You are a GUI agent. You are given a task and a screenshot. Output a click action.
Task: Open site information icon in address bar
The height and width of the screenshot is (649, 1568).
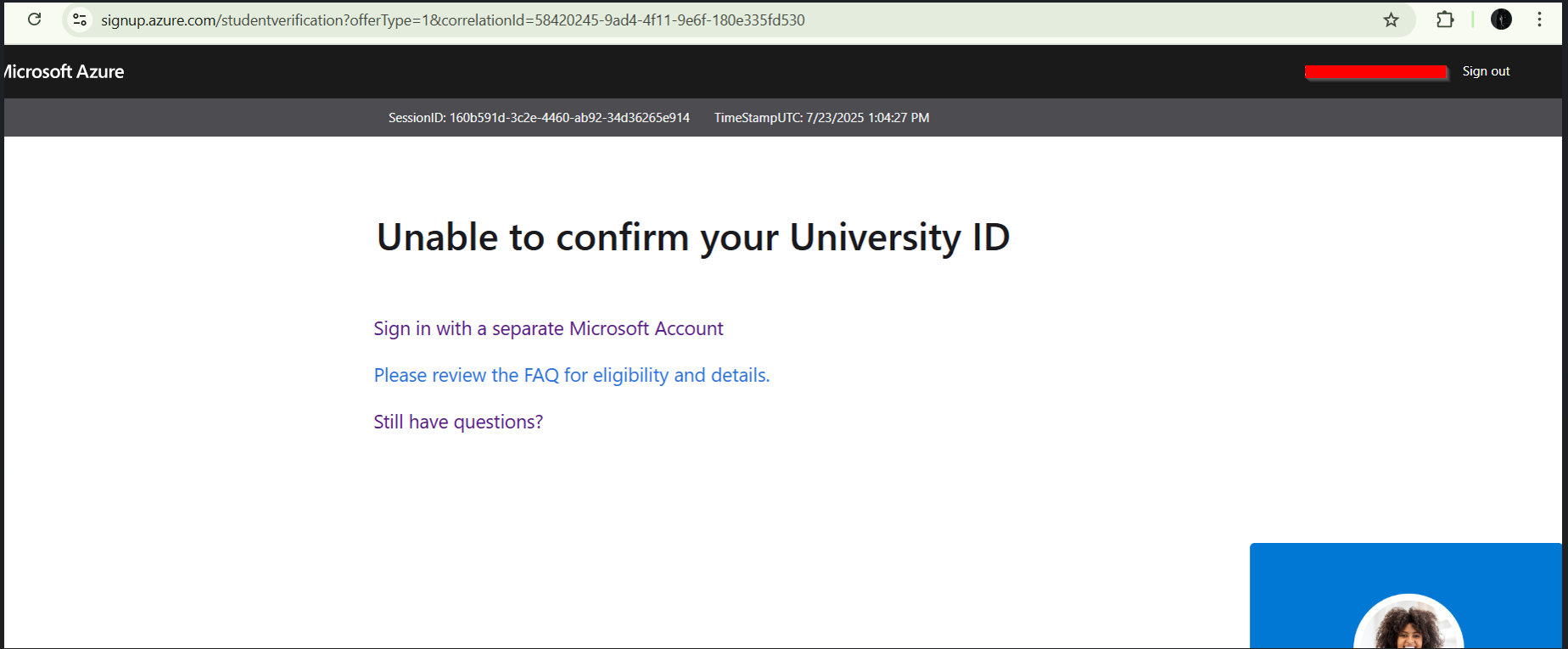80,20
